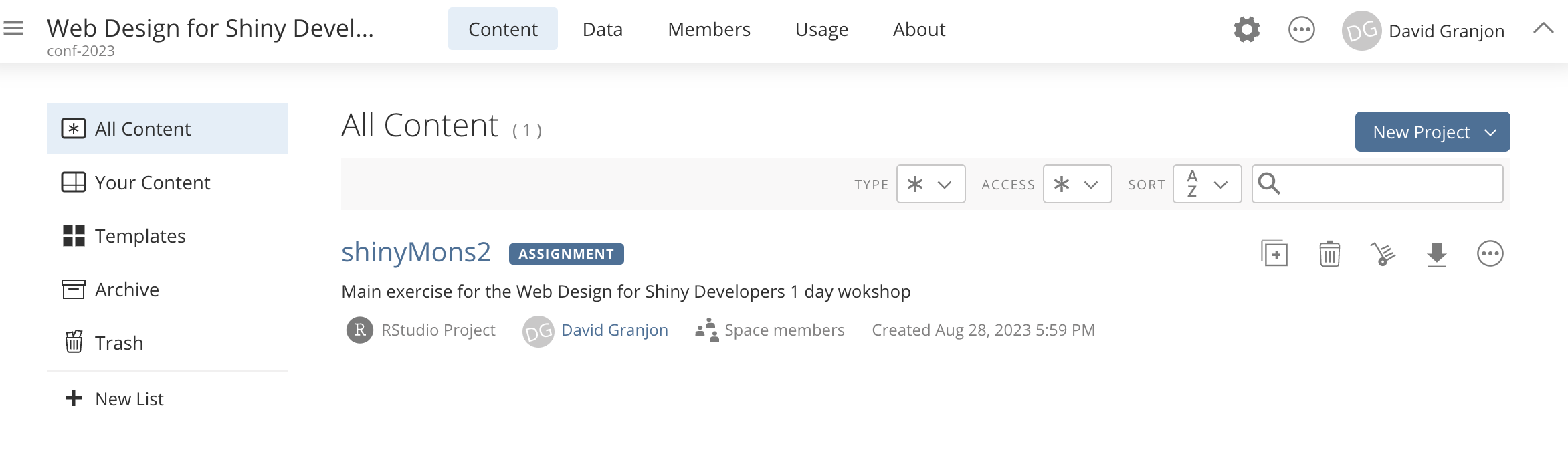
Task: Open the About tab
Action: (919, 29)
